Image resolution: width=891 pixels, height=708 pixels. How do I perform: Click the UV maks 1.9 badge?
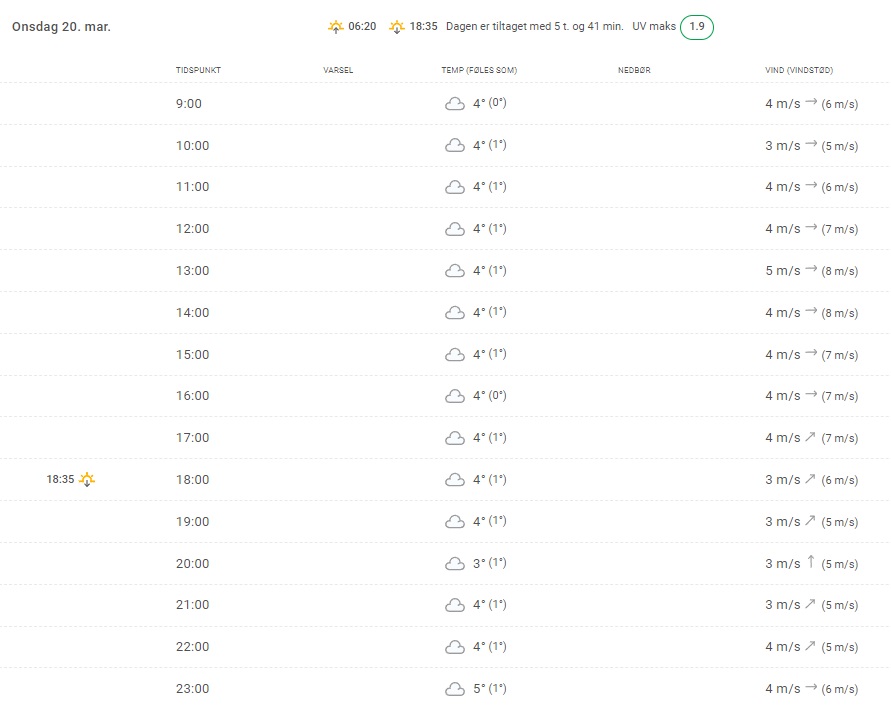click(697, 27)
